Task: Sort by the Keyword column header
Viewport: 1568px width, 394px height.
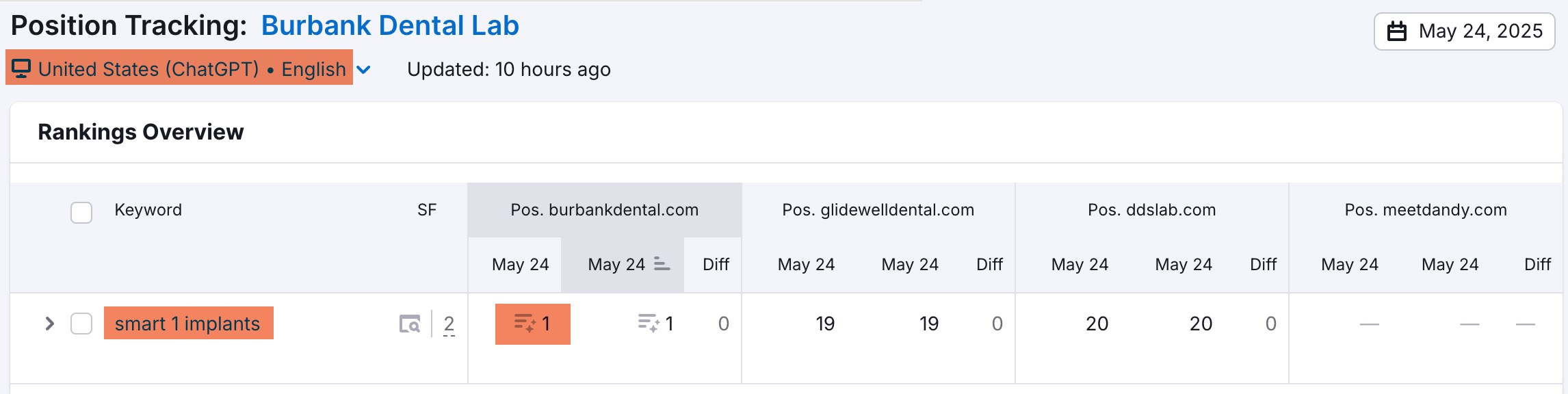Action: coord(148,210)
